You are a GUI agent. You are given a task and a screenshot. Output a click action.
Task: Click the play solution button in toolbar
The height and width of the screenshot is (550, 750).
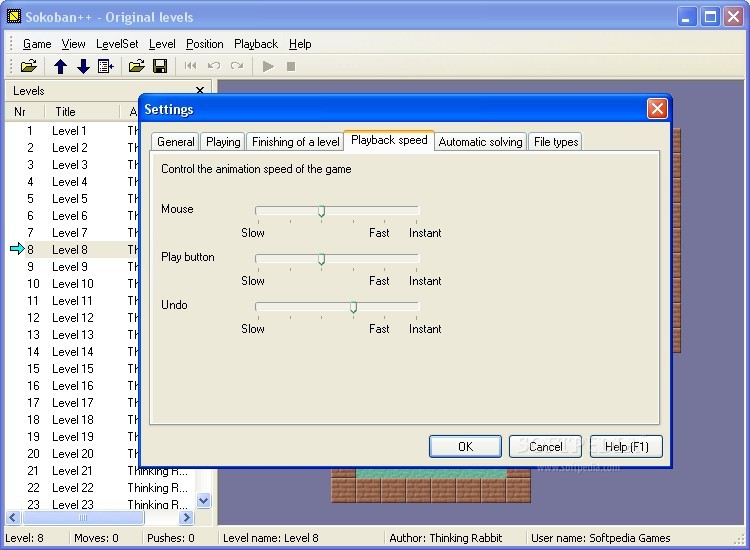pyautogui.click(x=268, y=66)
